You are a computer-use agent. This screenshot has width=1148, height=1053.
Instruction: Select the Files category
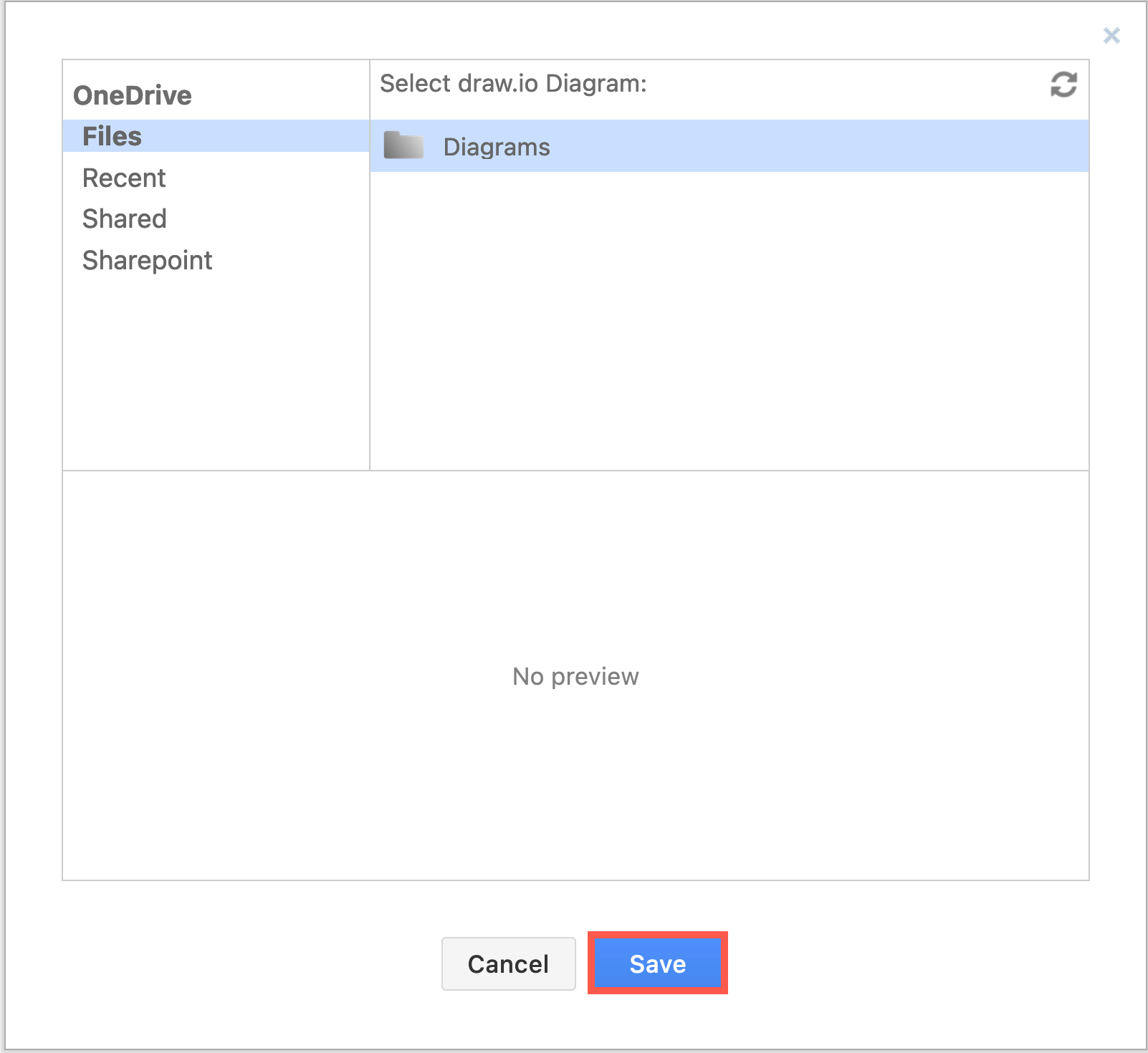point(112,135)
